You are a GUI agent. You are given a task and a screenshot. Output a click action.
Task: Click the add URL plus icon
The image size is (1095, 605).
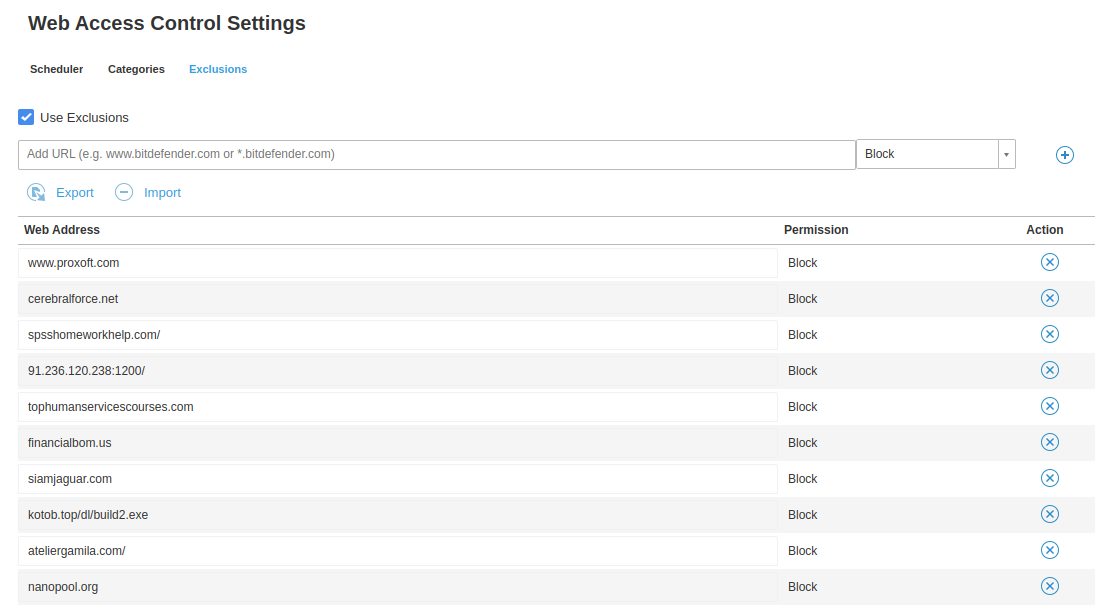coord(1065,155)
